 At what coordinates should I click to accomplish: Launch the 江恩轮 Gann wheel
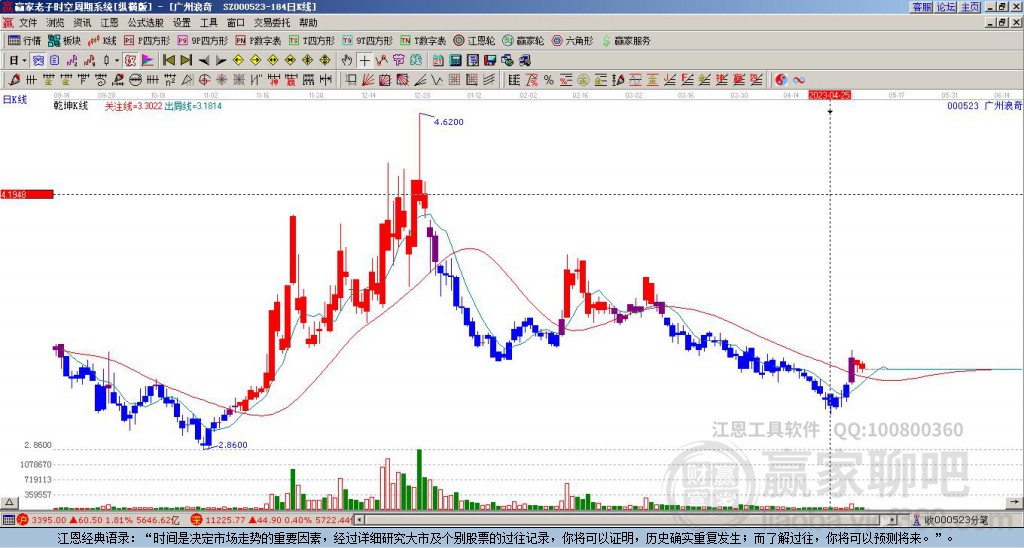coord(475,40)
